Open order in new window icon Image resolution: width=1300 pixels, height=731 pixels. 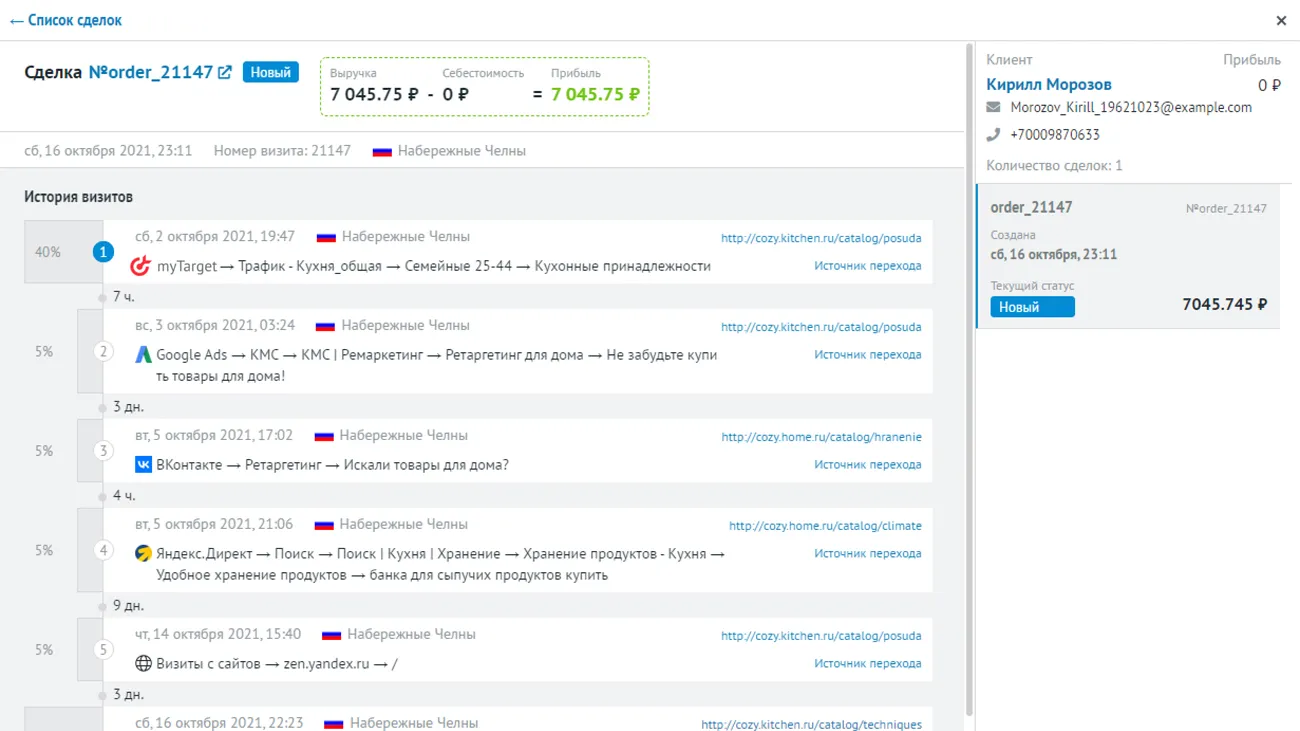225,72
